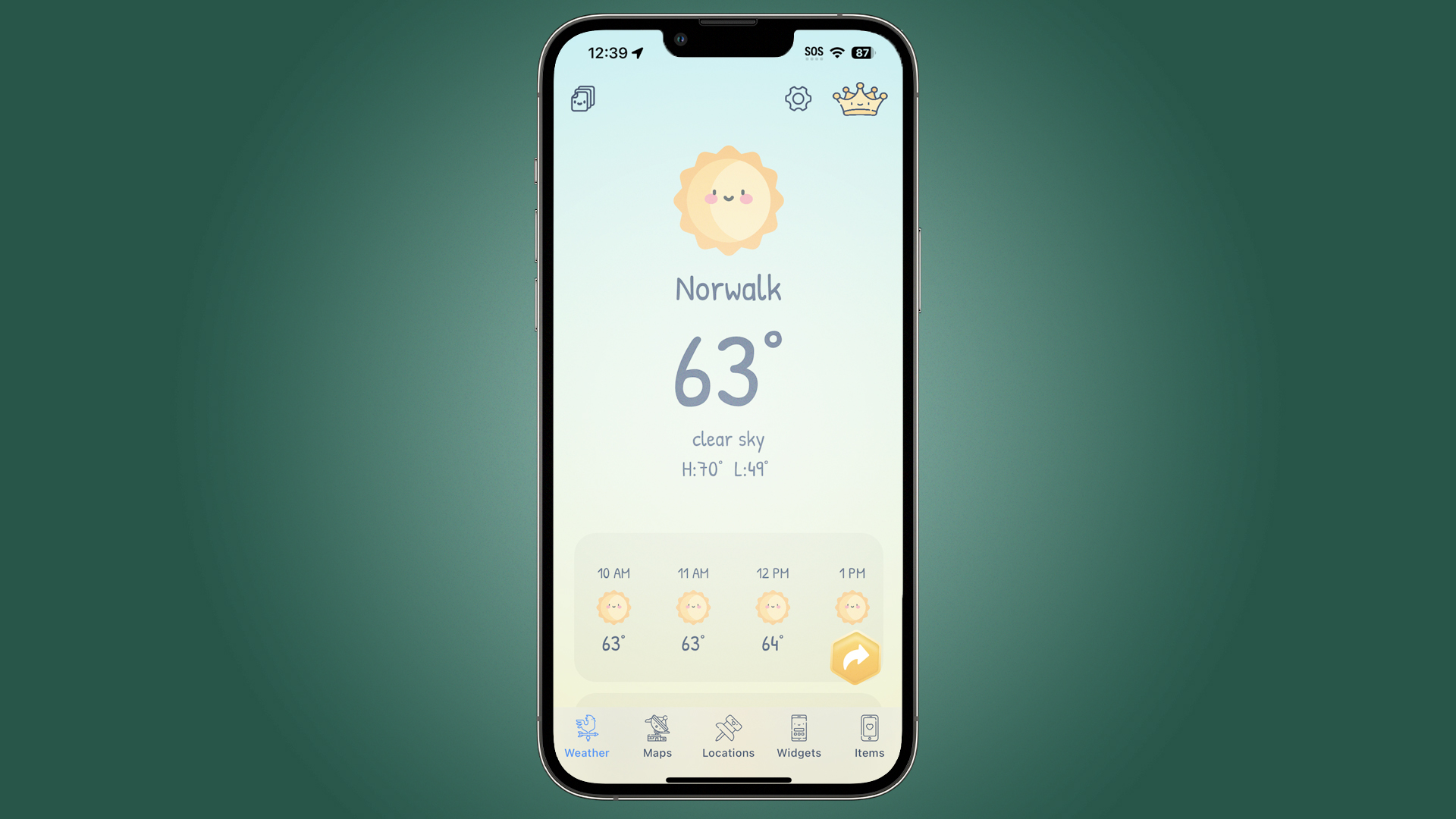Open the Widgets section
Image resolution: width=1456 pixels, height=819 pixels.
click(x=798, y=737)
